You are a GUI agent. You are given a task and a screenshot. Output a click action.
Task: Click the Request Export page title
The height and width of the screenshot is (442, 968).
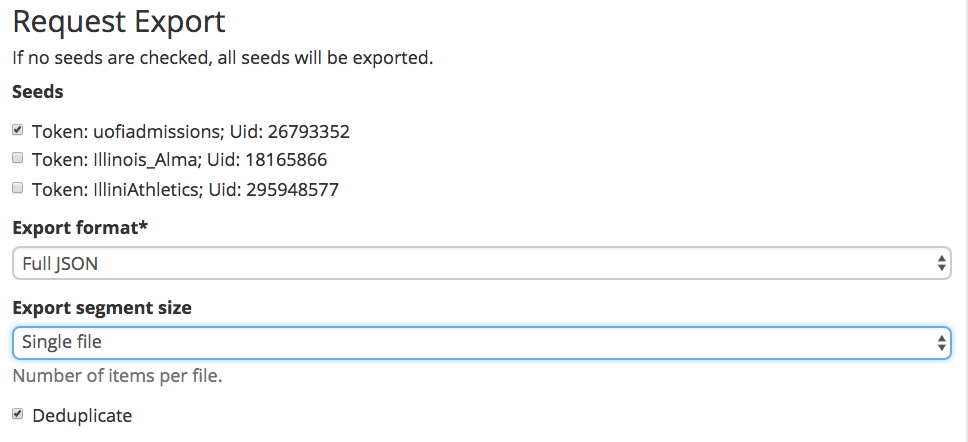point(119,22)
